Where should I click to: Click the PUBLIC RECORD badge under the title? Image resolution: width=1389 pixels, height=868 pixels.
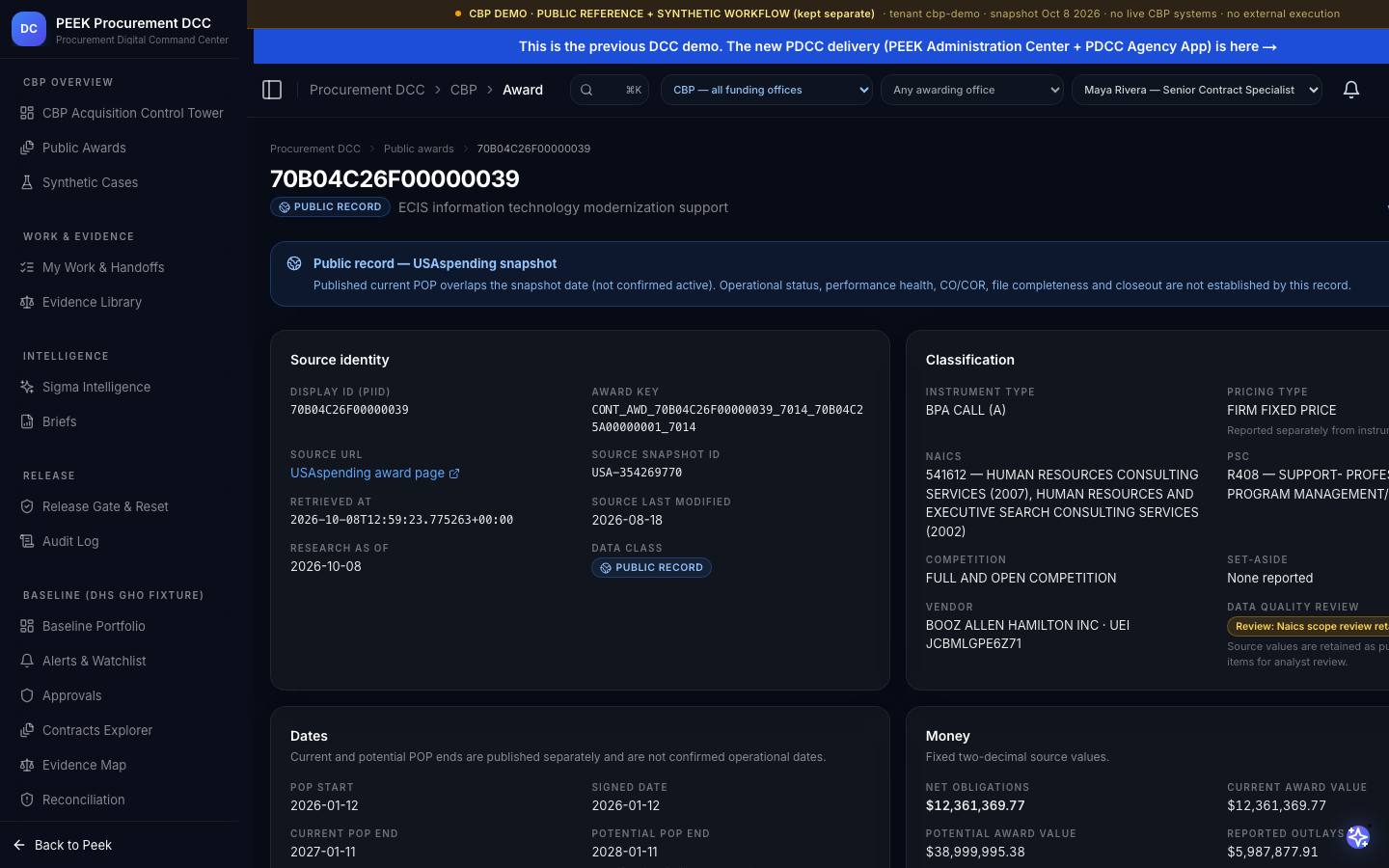(330, 207)
